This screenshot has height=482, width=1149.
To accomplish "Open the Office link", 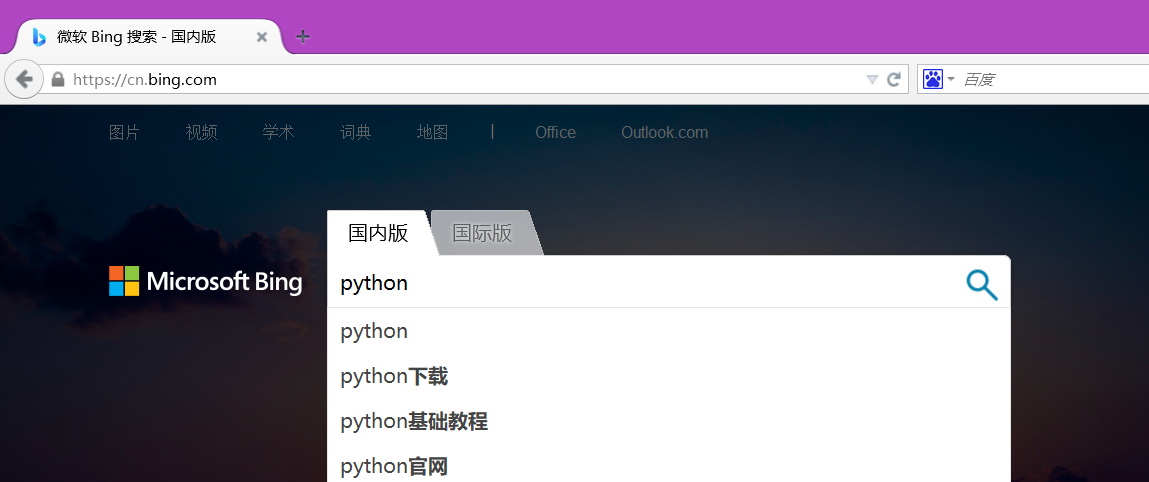I will click(555, 133).
